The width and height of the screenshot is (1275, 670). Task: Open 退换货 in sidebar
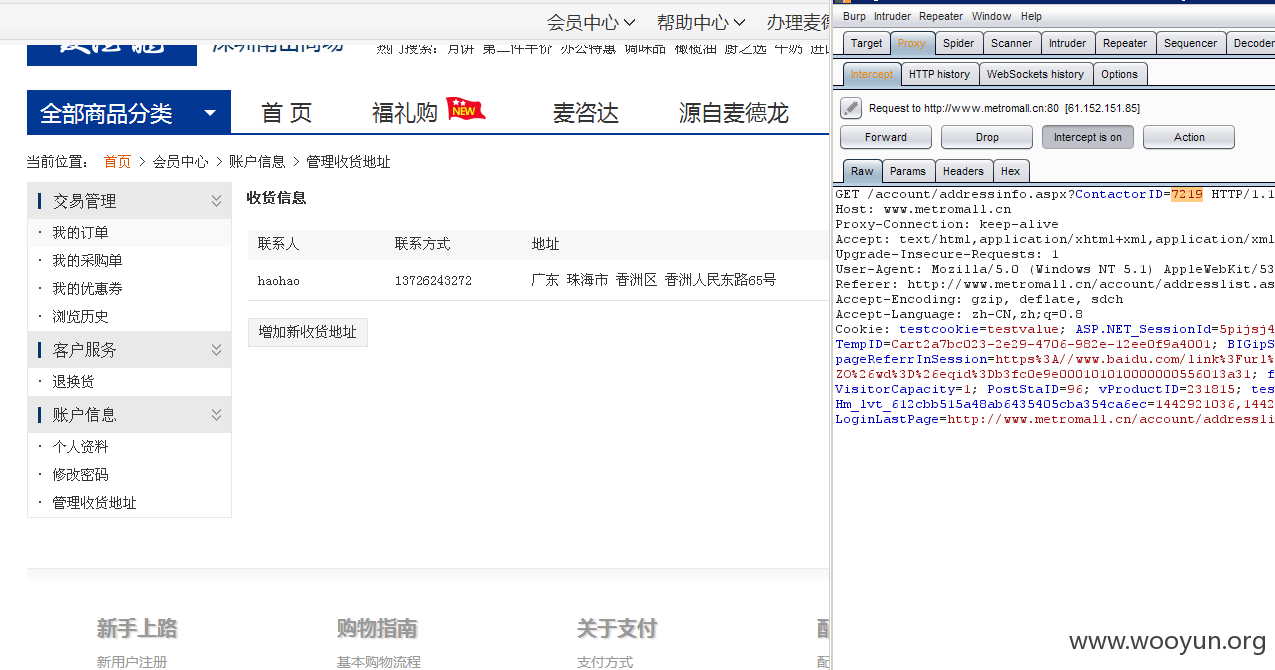74,381
